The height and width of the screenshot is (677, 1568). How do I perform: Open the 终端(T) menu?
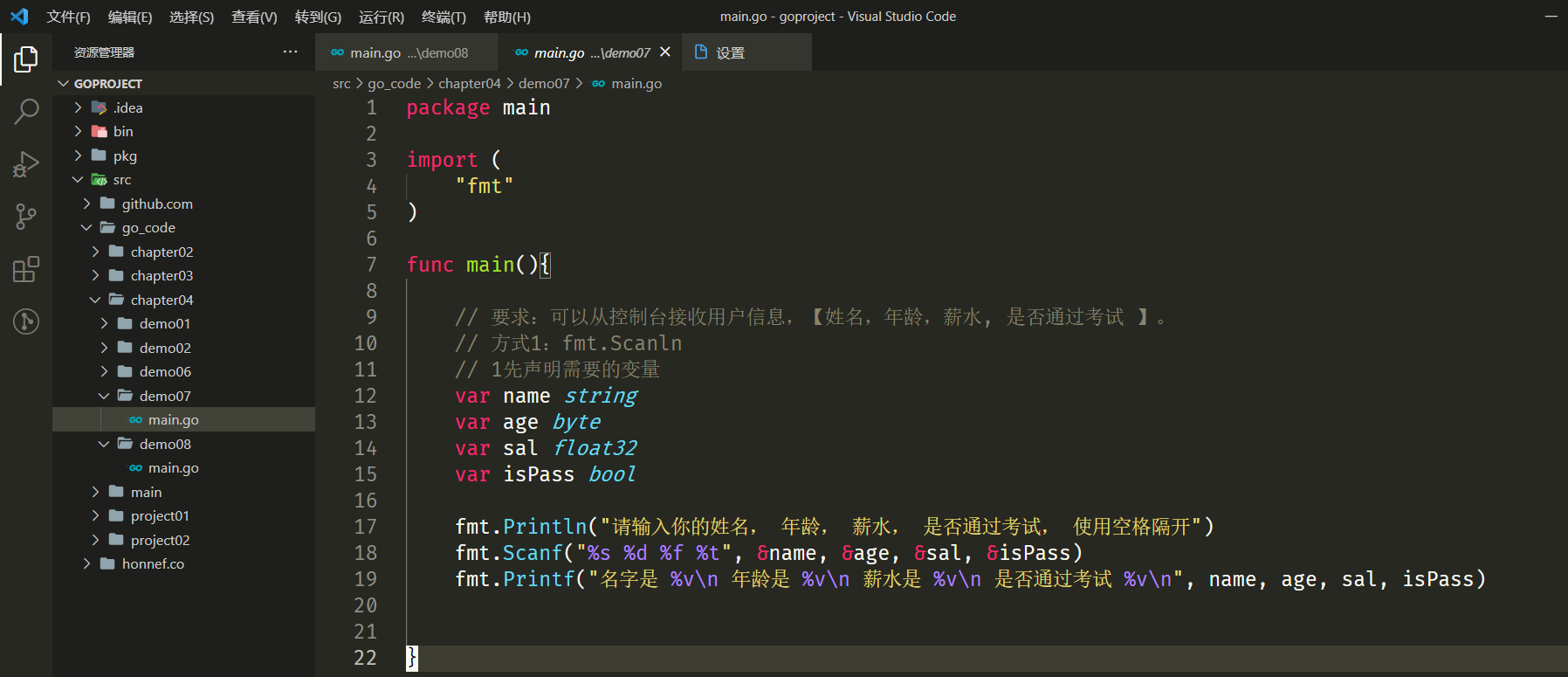click(x=444, y=17)
